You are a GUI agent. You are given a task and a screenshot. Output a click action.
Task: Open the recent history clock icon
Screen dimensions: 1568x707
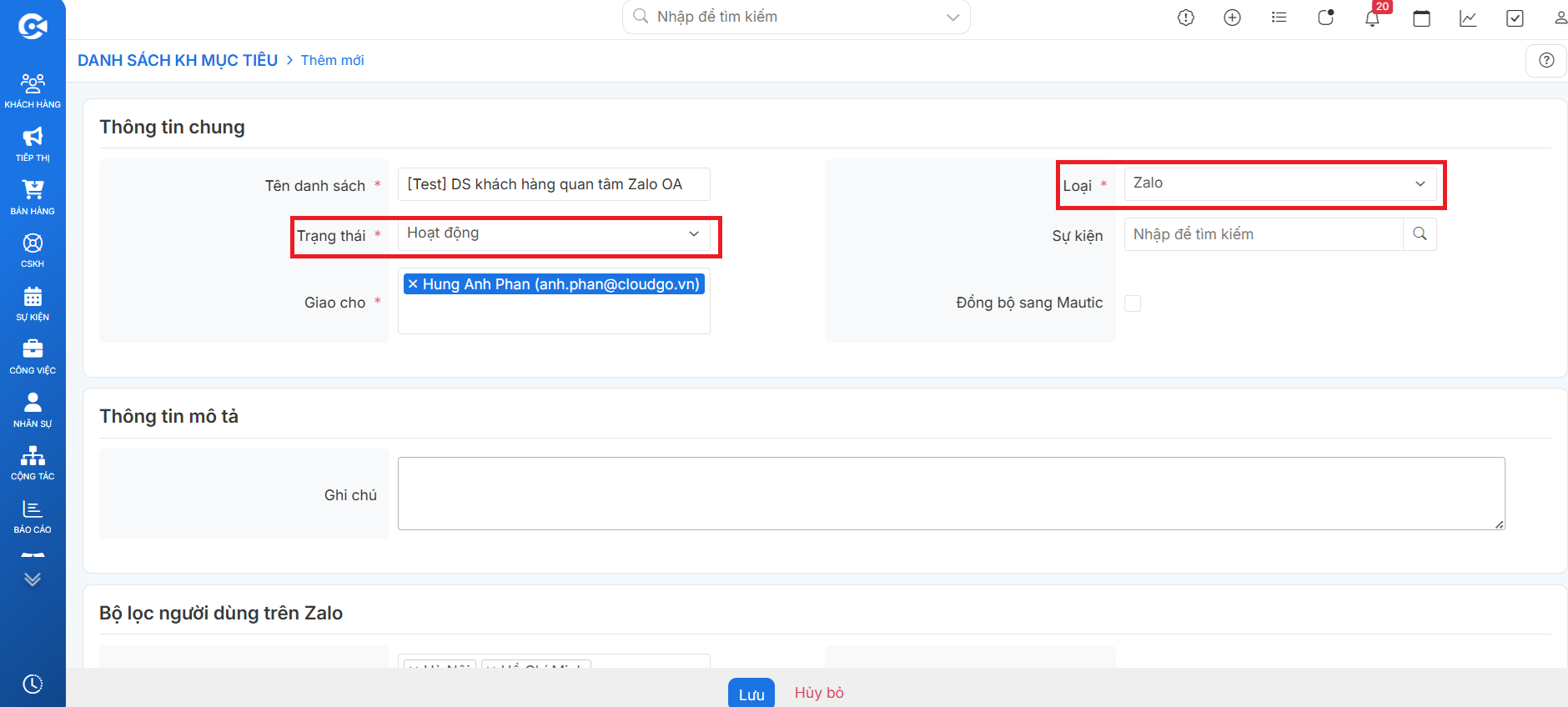[33, 684]
